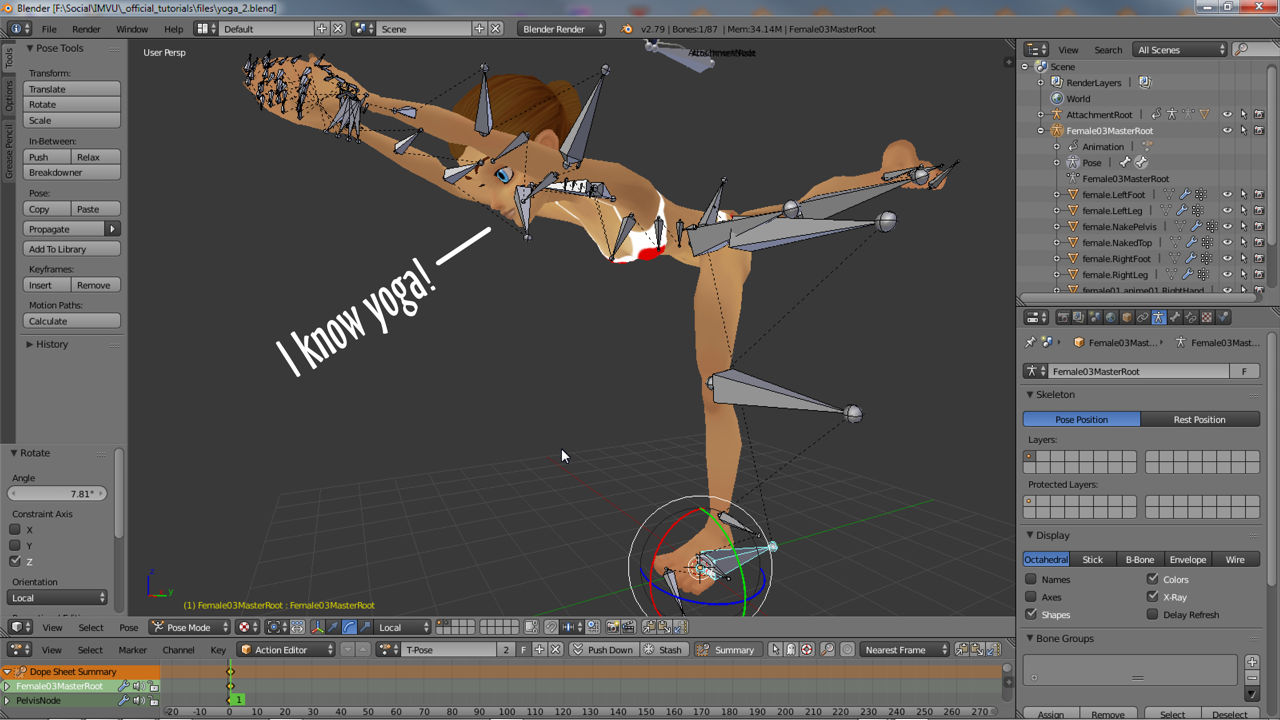Open the Texture properties tab

point(1207,317)
